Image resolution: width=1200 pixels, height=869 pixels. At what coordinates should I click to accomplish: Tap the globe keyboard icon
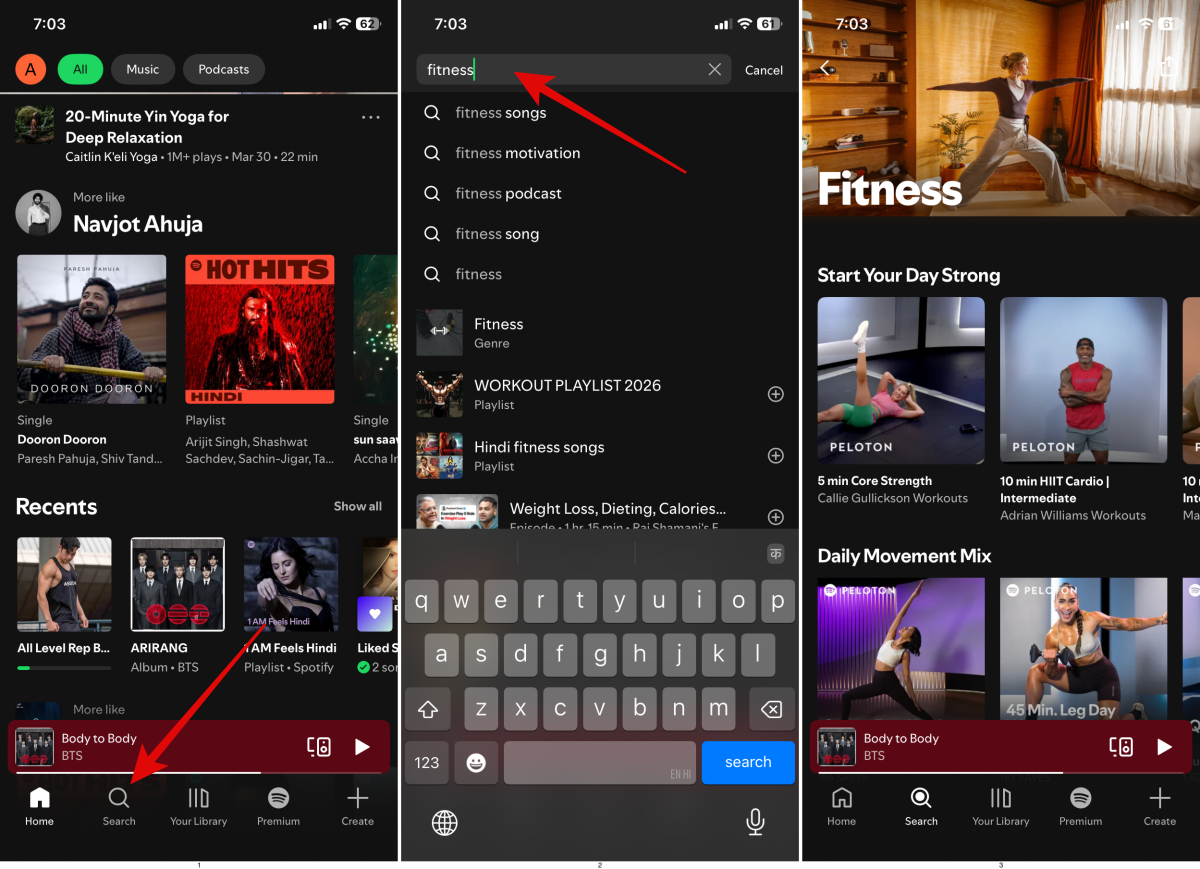[x=444, y=822]
